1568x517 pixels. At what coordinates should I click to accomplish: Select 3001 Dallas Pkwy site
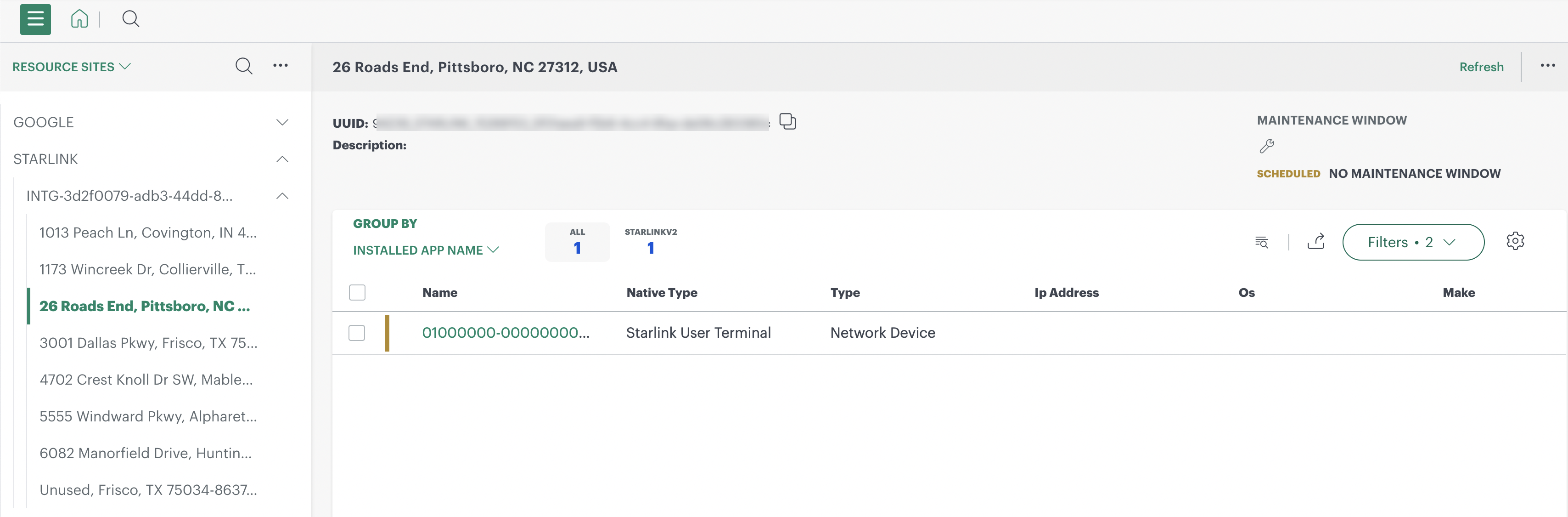[x=148, y=343]
